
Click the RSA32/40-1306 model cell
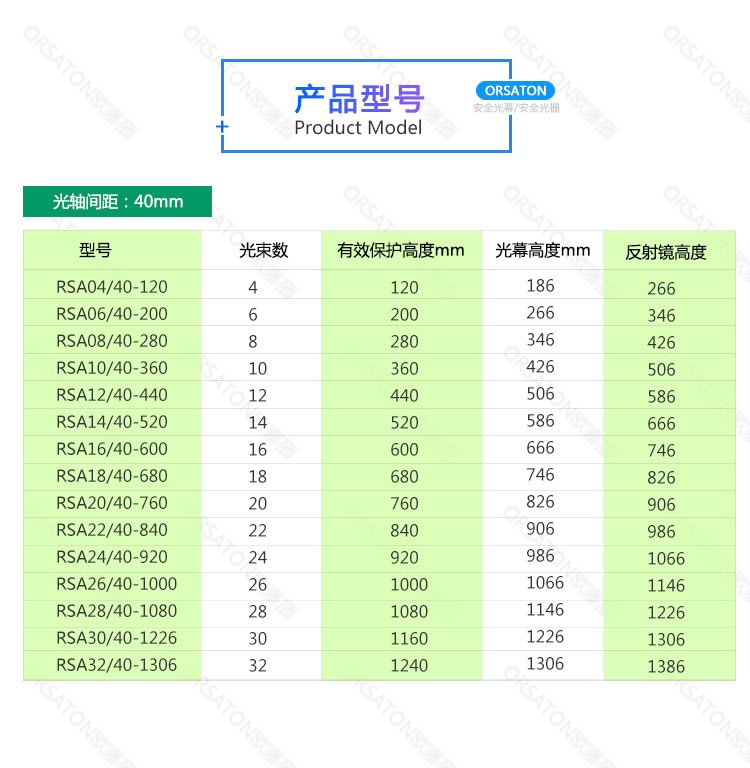point(116,665)
